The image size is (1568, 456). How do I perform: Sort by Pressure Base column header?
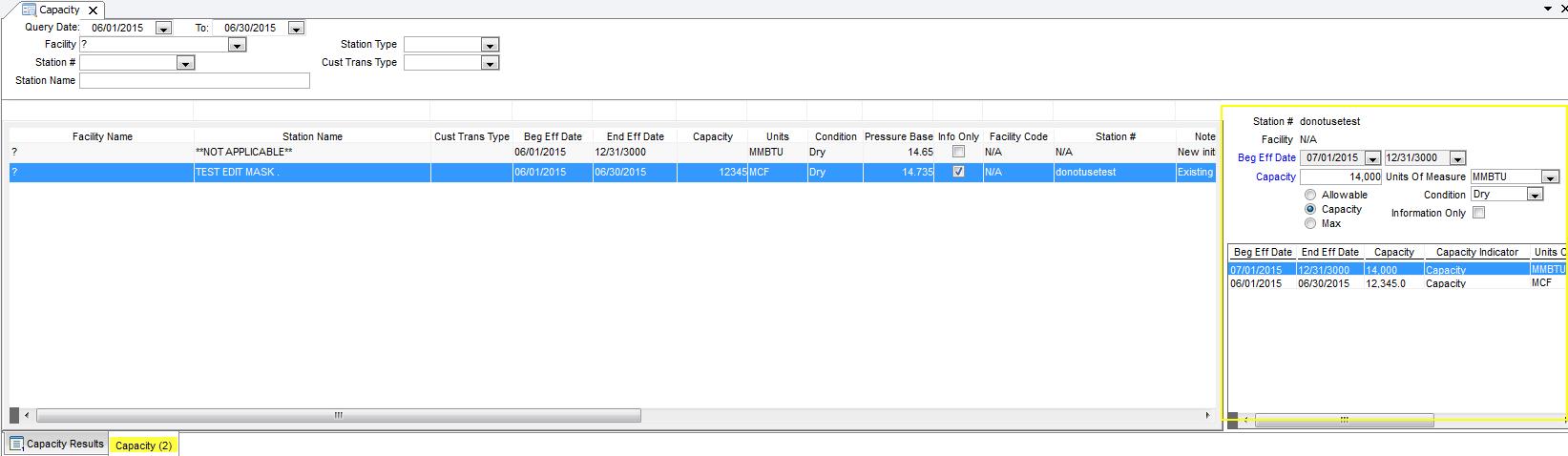(898, 136)
